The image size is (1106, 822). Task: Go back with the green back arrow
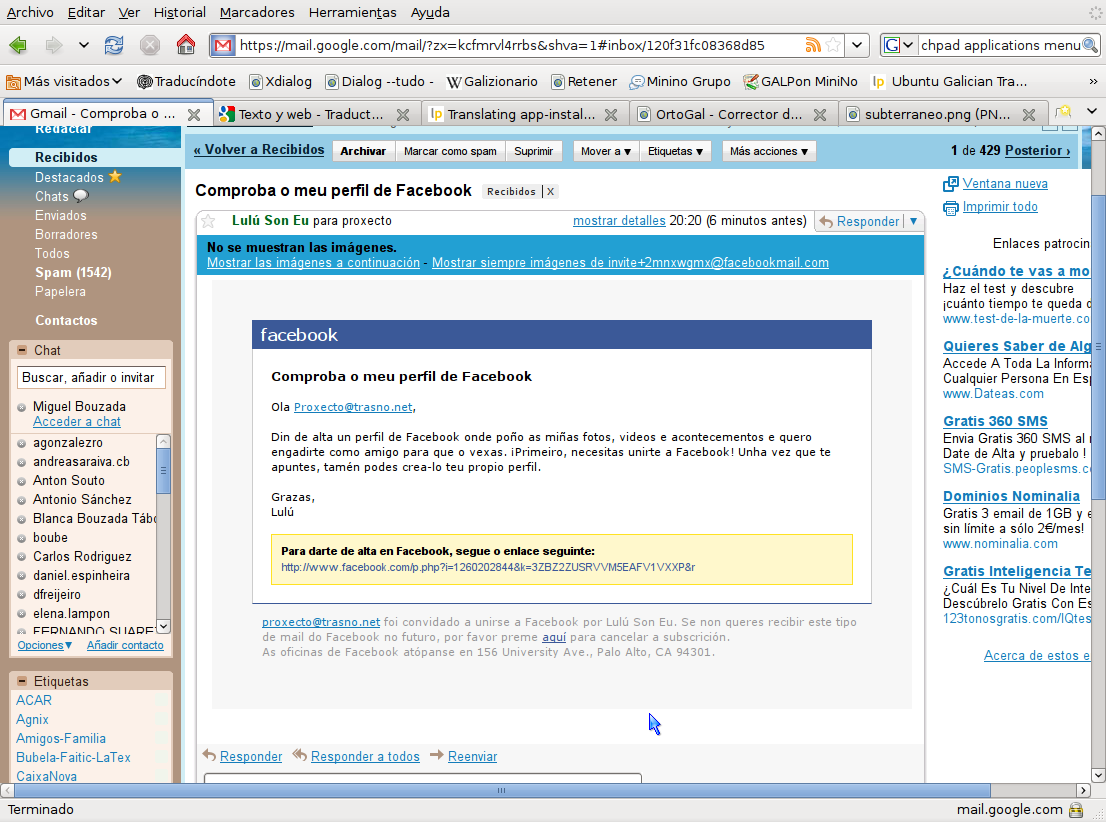[18, 46]
